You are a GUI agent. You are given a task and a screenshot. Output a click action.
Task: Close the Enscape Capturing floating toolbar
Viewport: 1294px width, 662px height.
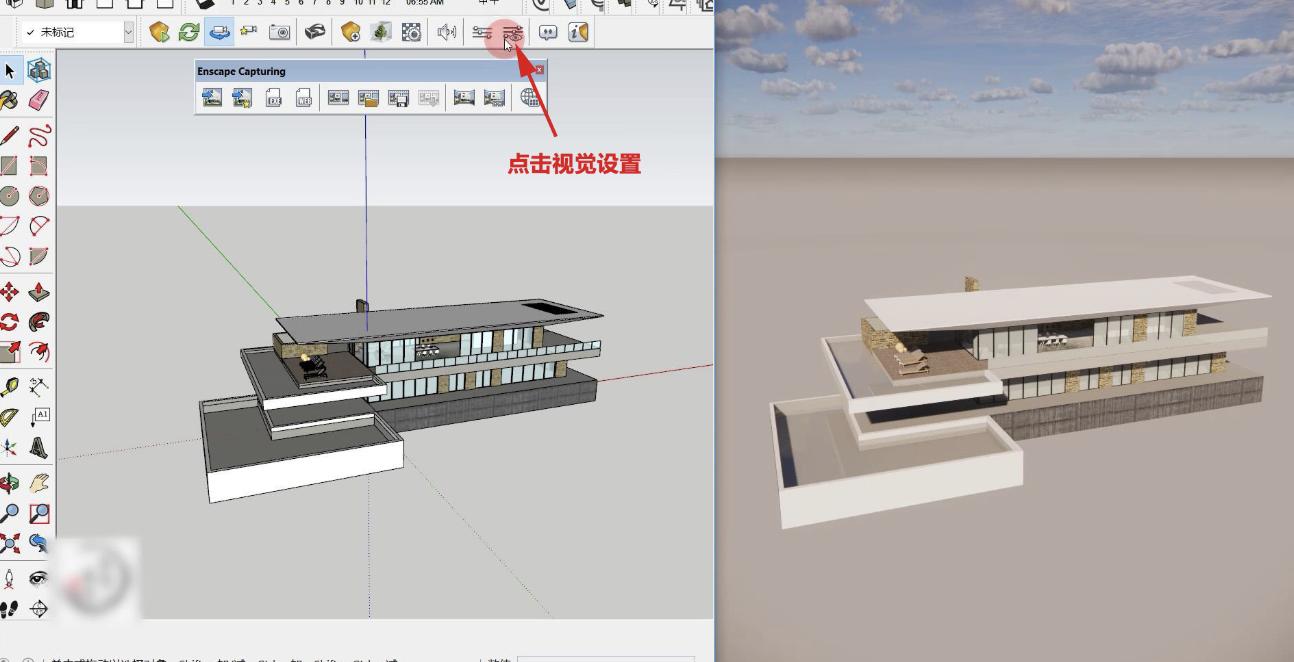coord(539,70)
